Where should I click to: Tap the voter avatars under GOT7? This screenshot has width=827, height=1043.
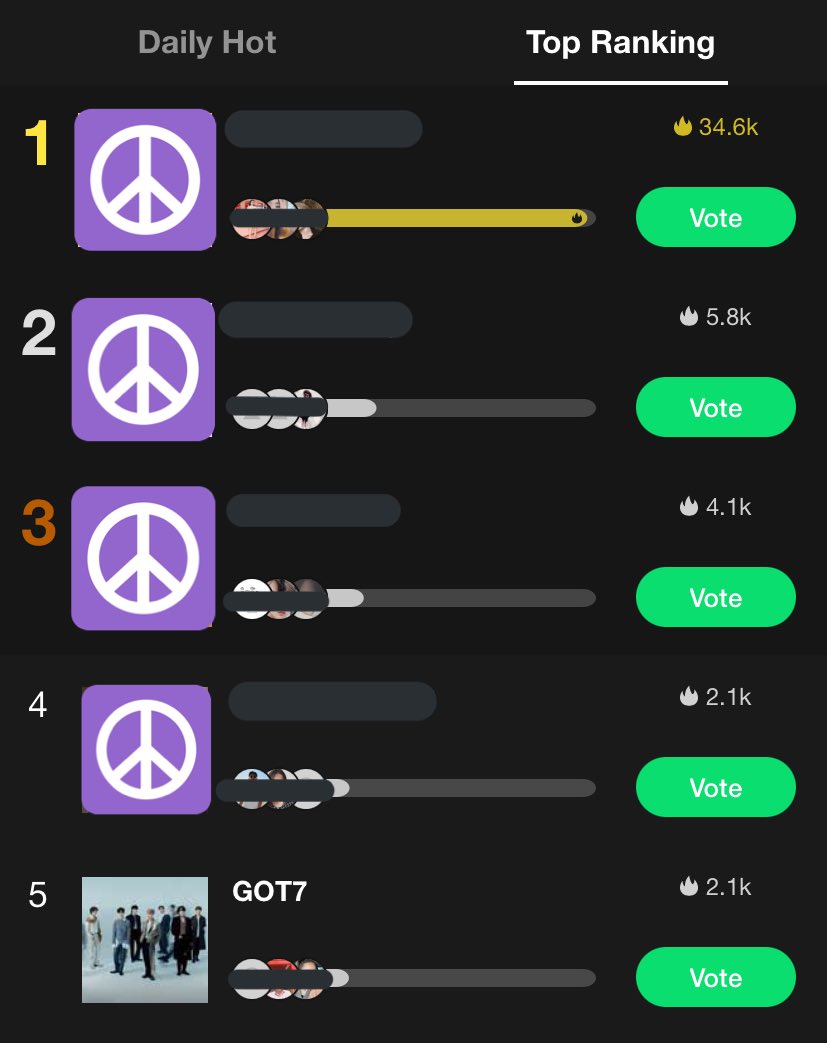(279, 978)
